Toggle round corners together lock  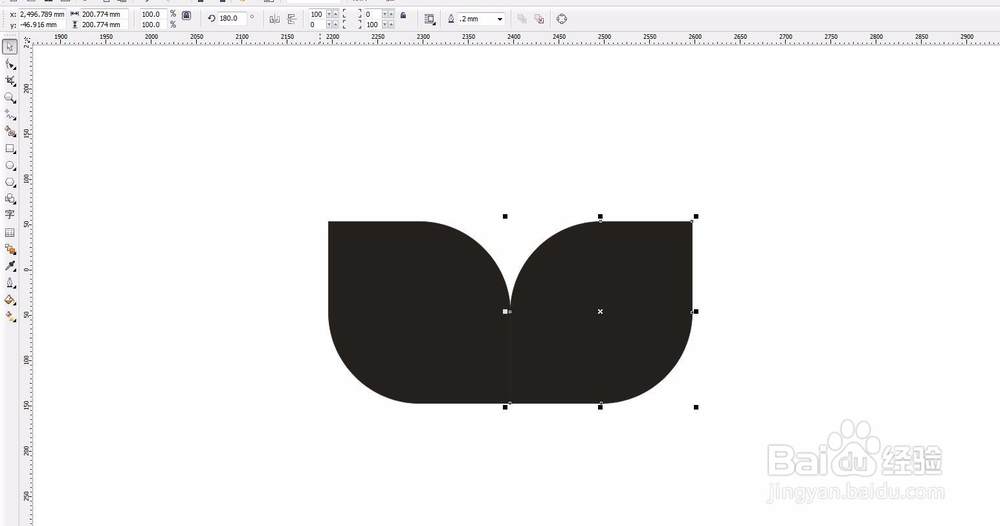coord(403,15)
